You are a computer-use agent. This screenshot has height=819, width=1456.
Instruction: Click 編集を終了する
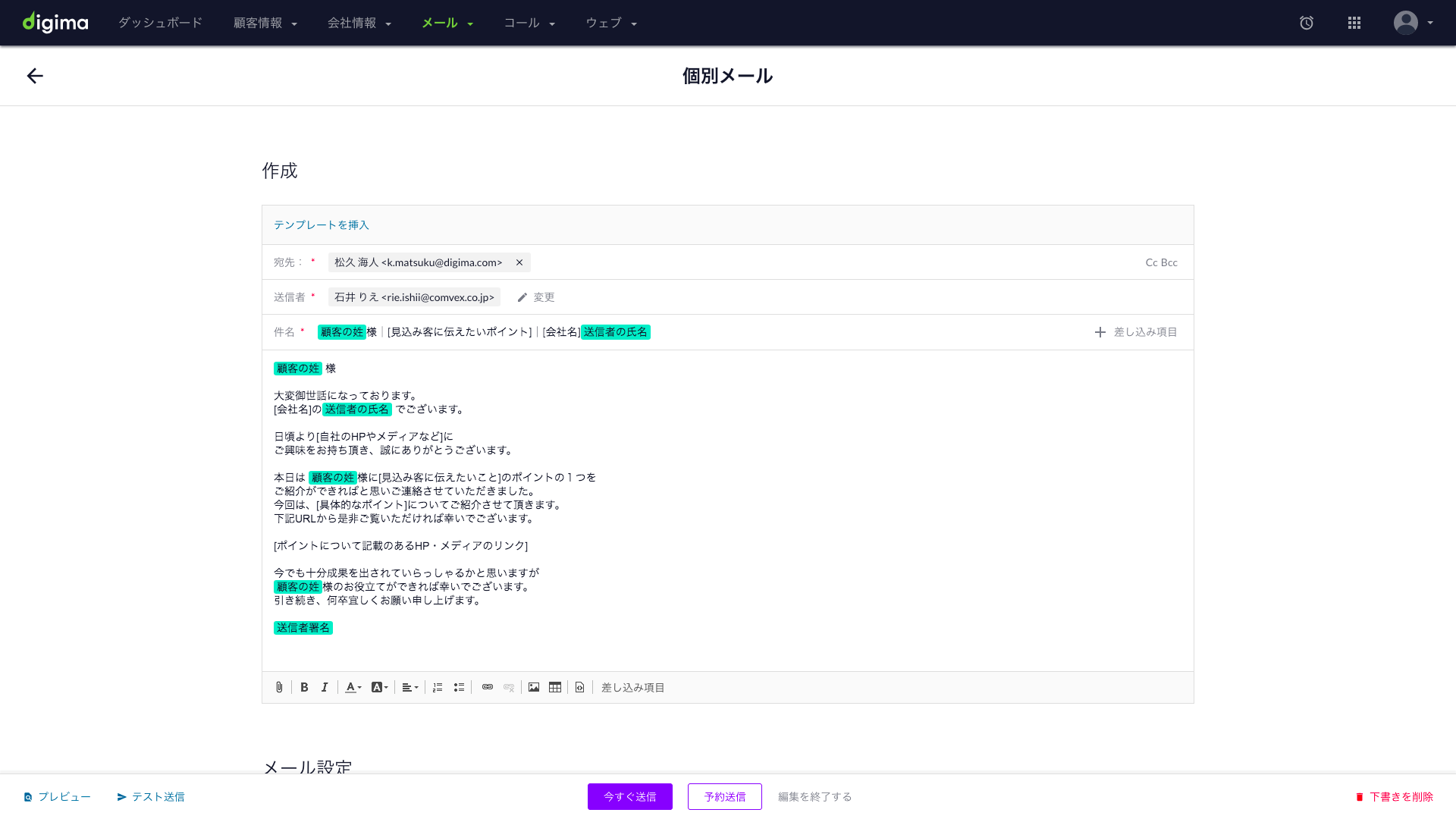pyautogui.click(x=815, y=797)
